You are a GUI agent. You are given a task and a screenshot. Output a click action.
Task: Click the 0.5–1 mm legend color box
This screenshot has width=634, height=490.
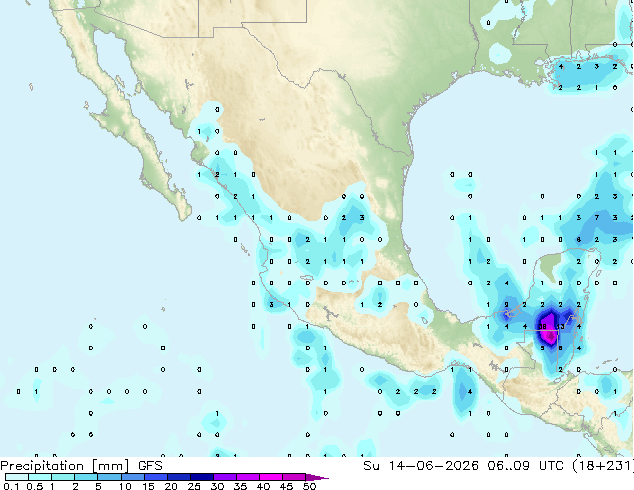[x=40, y=477]
